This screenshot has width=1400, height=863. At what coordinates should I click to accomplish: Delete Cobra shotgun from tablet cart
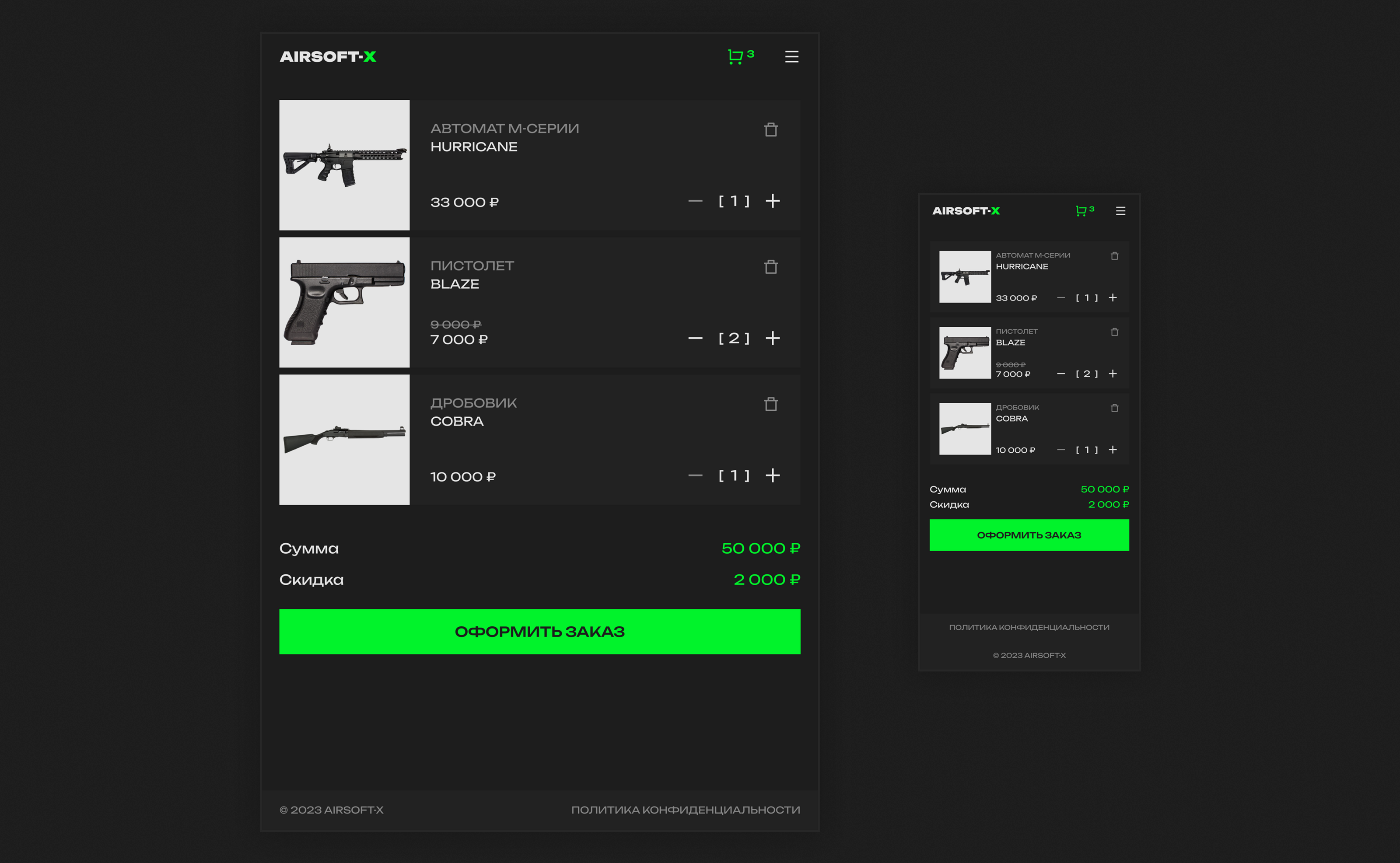[x=770, y=404]
